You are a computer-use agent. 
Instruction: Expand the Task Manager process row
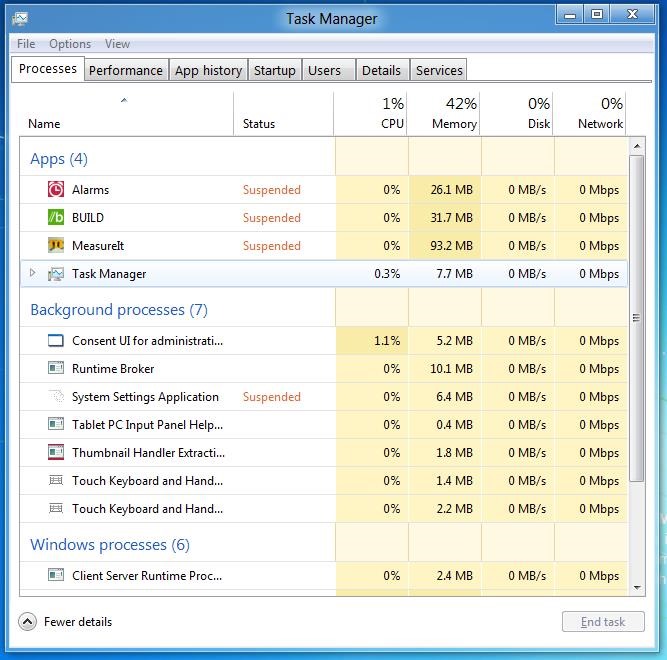tap(32, 273)
